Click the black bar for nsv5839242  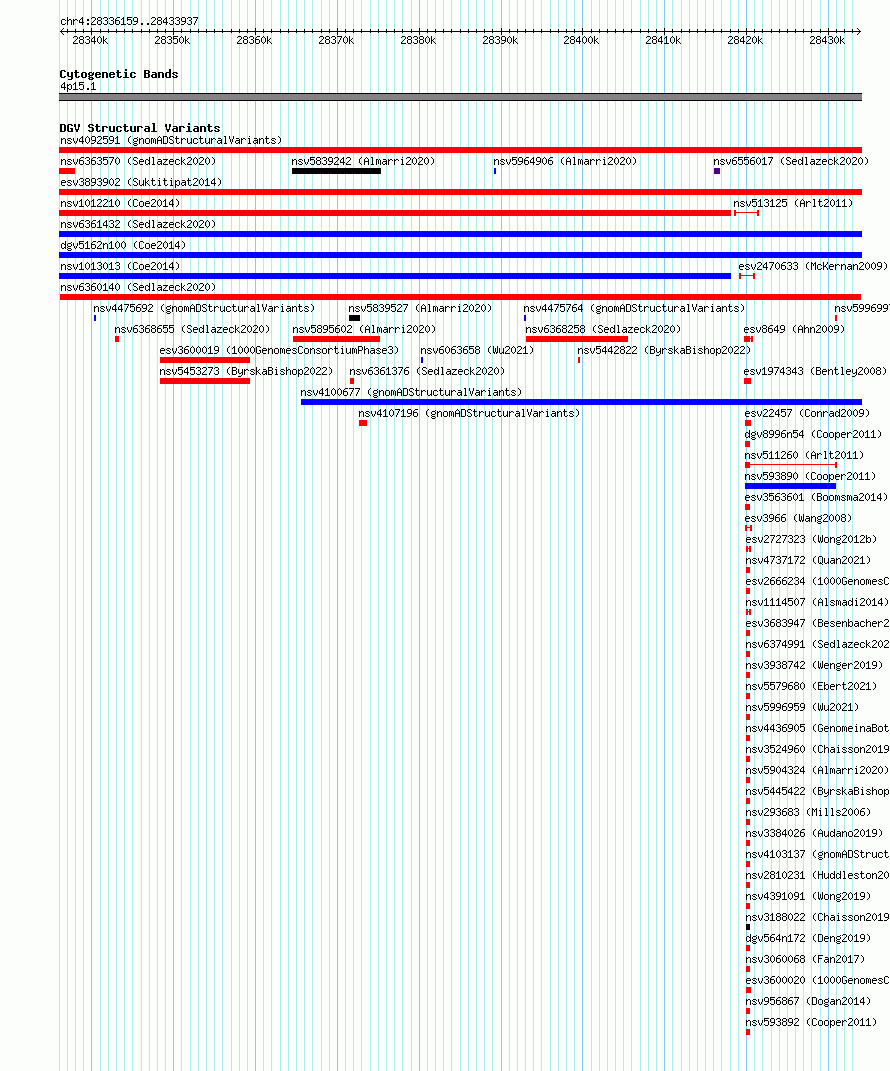pyautogui.click(x=336, y=171)
